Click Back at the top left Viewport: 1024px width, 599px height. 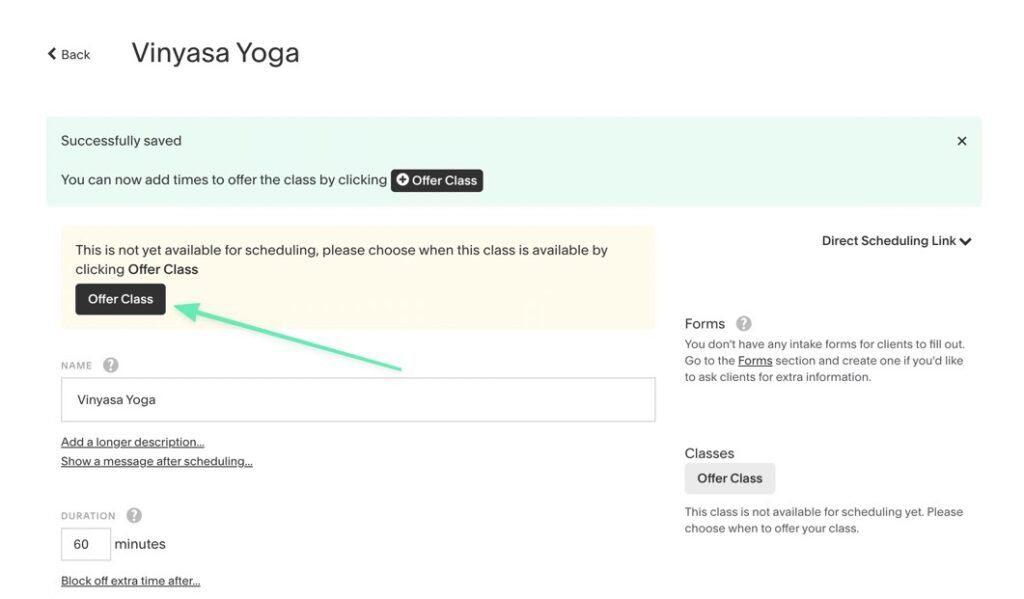tap(74, 54)
